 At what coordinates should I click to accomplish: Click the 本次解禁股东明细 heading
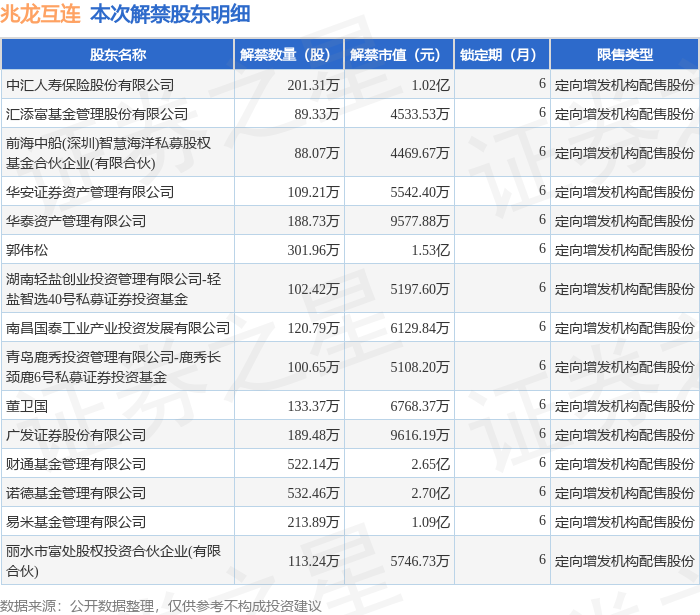(x=170, y=14)
